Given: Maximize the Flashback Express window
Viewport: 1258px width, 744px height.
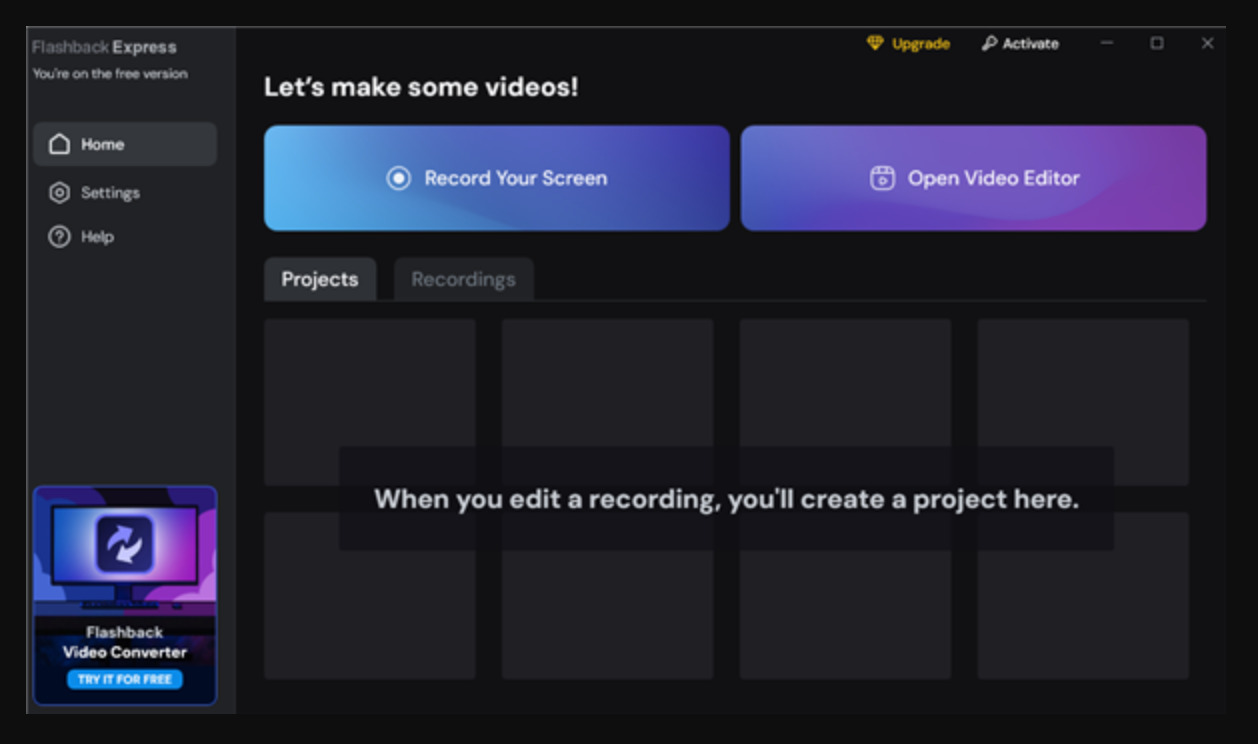Looking at the screenshot, I should (x=1157, y=43).
